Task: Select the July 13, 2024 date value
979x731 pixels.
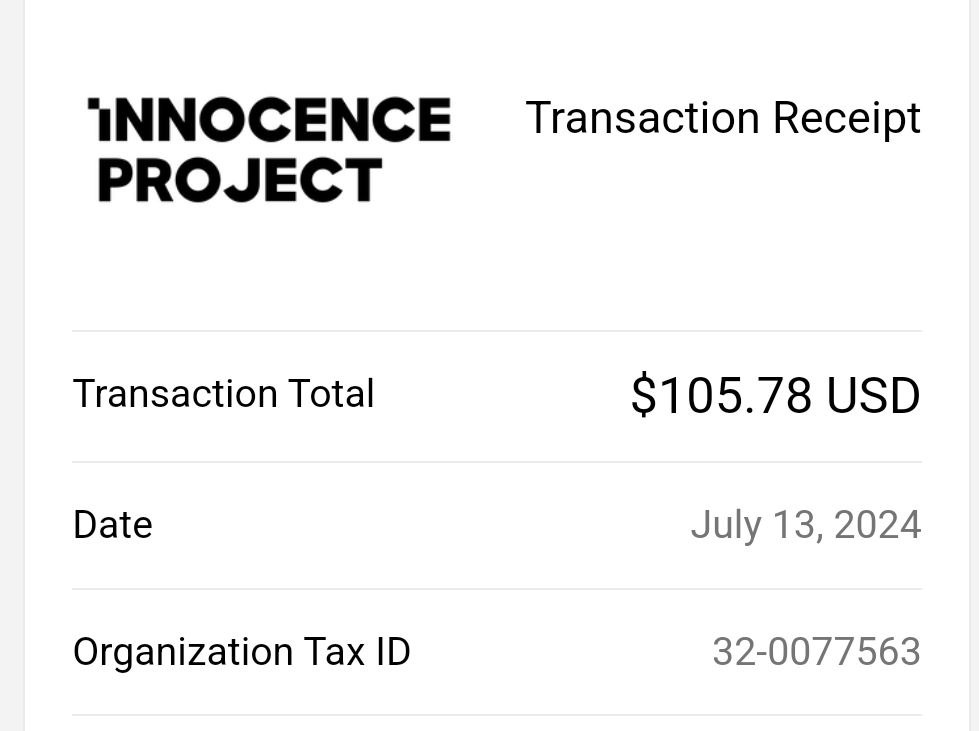Action: pyautogui.click(x=805, y=525)
